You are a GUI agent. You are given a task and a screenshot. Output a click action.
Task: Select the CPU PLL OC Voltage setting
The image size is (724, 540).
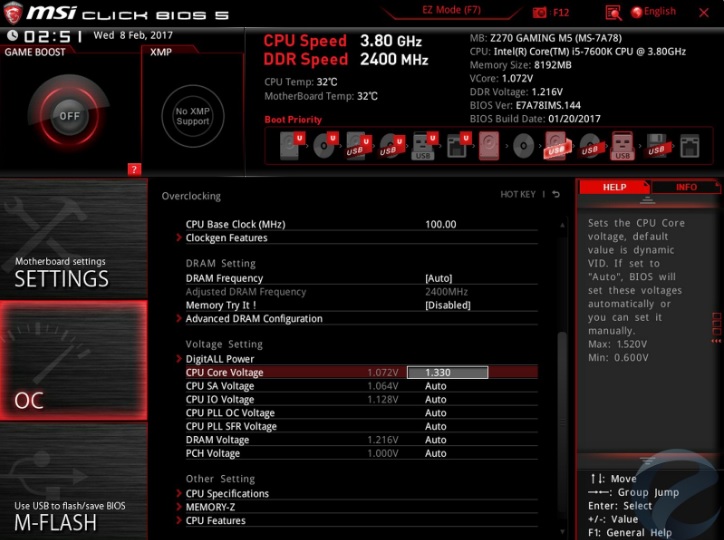pos(362,413)
